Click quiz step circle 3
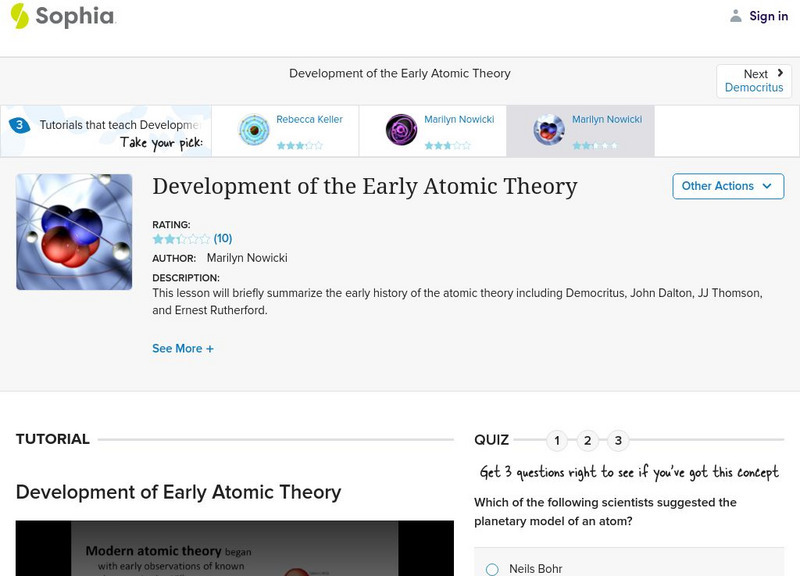Viewport: 800px width, 576px height. tap(617, 439)
